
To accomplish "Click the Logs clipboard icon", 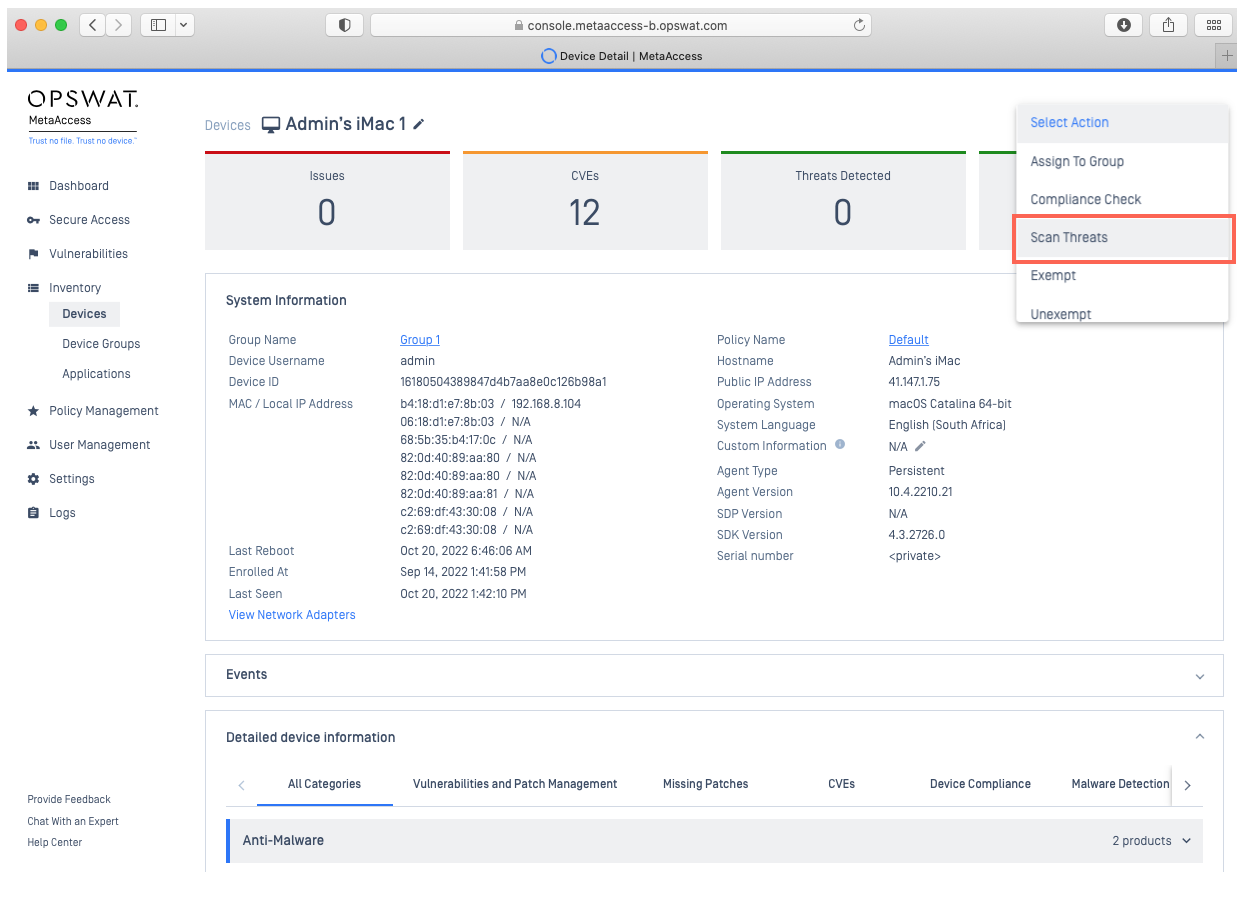I will (33, 513).
